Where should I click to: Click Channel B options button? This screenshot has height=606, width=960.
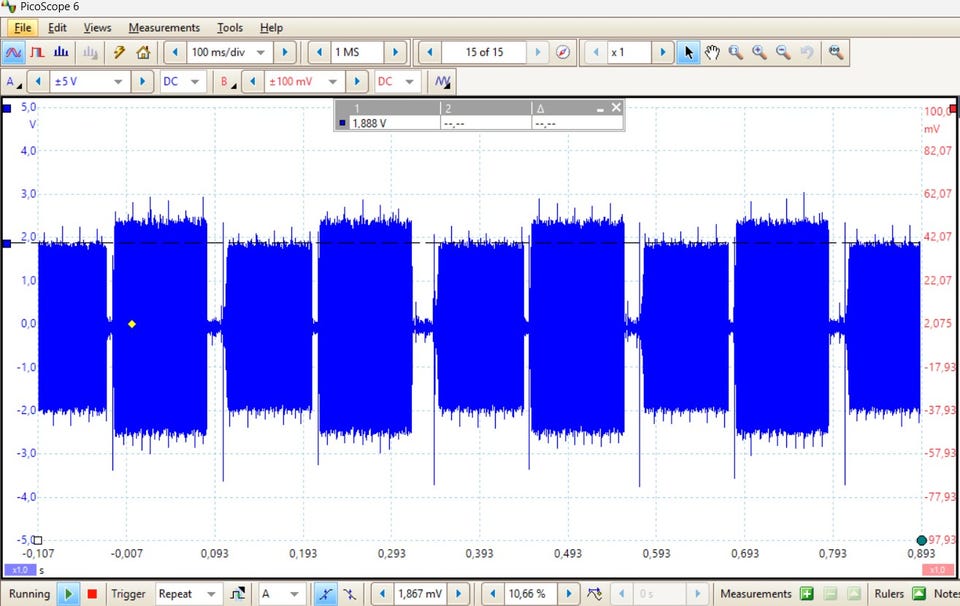click(x=228, y=82)
